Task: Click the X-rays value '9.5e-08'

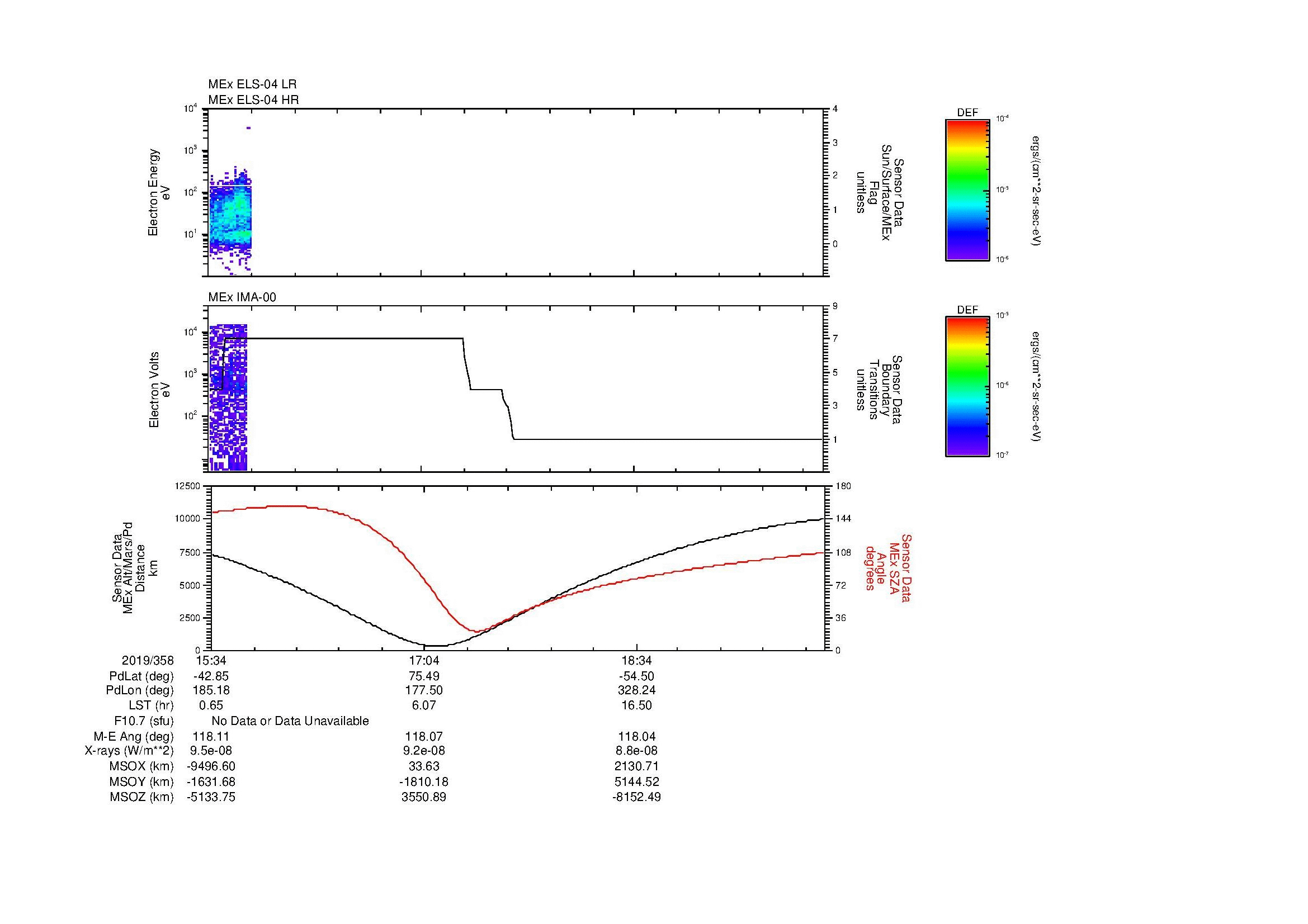Action: (x=211, y=751)
